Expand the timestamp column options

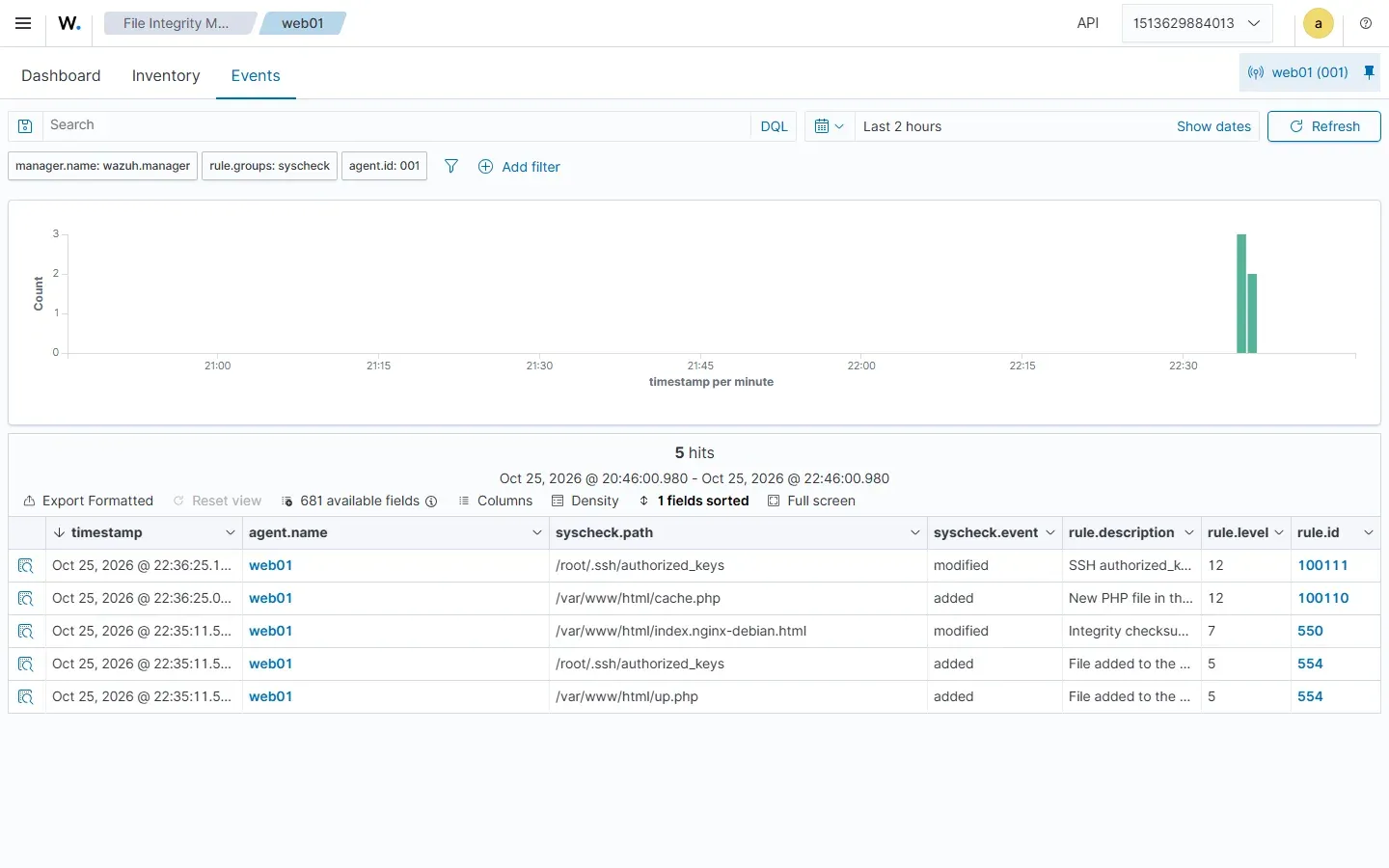coord(230,532)
